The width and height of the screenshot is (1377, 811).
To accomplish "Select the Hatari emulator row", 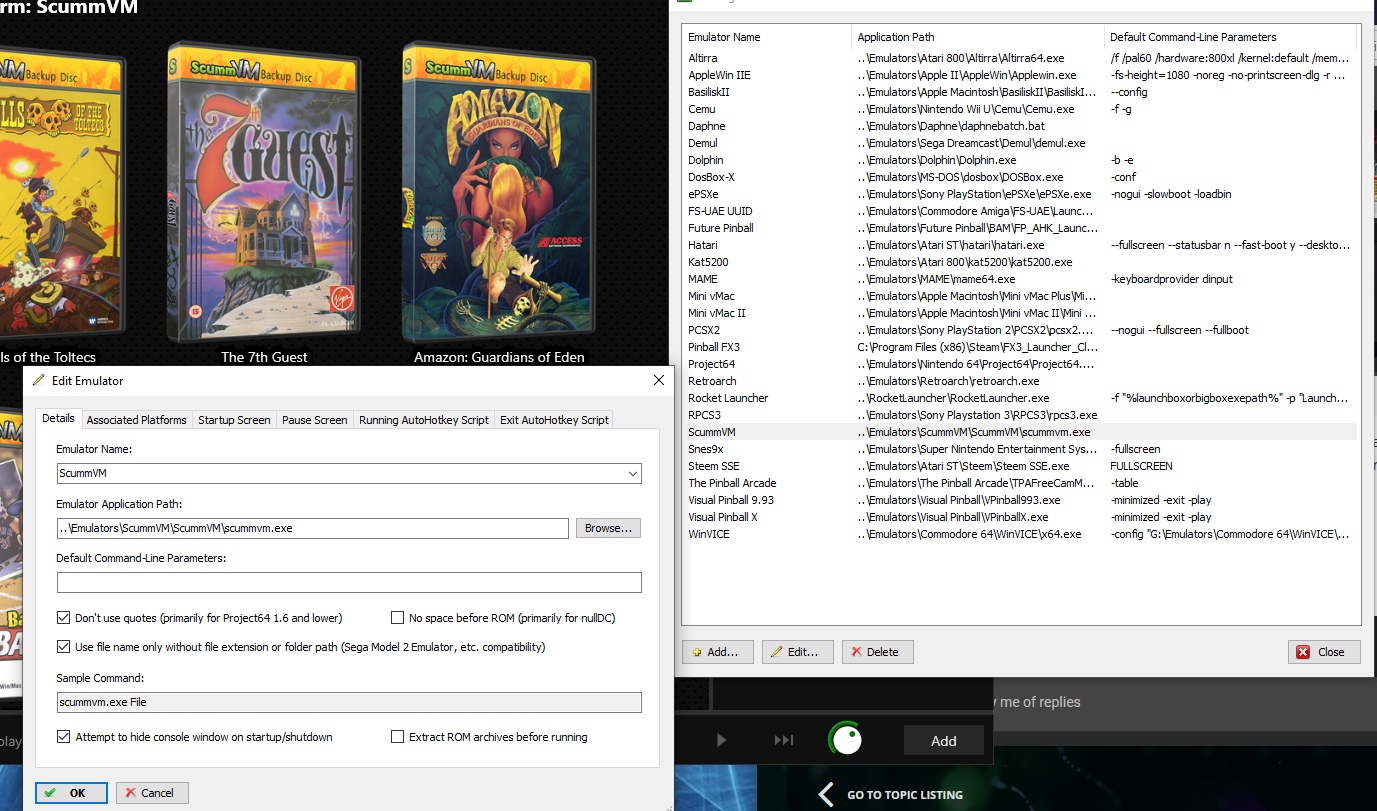I will click(x=1020, y=245).
